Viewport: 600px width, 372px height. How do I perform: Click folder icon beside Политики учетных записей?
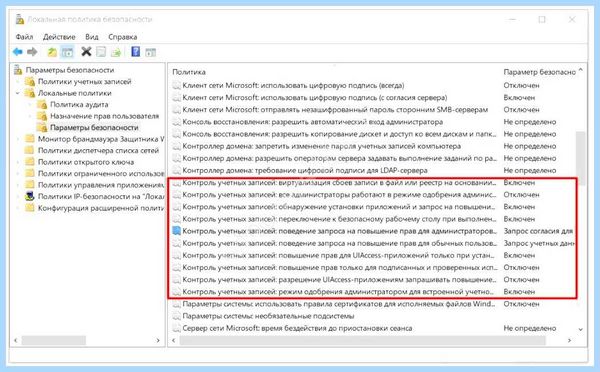click(30, 82)
